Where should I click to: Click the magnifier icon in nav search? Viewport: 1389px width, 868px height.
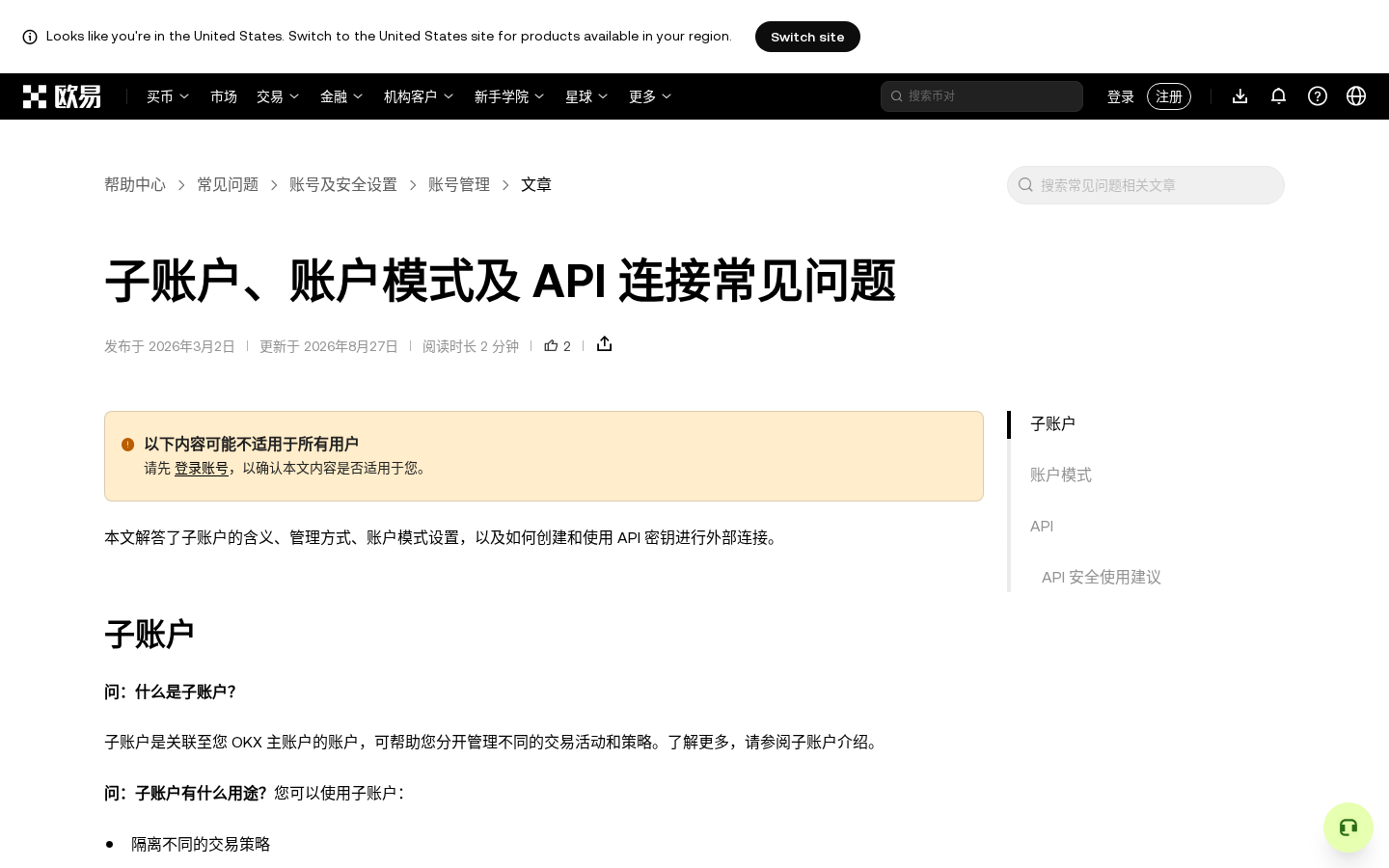tap(896, 96)
